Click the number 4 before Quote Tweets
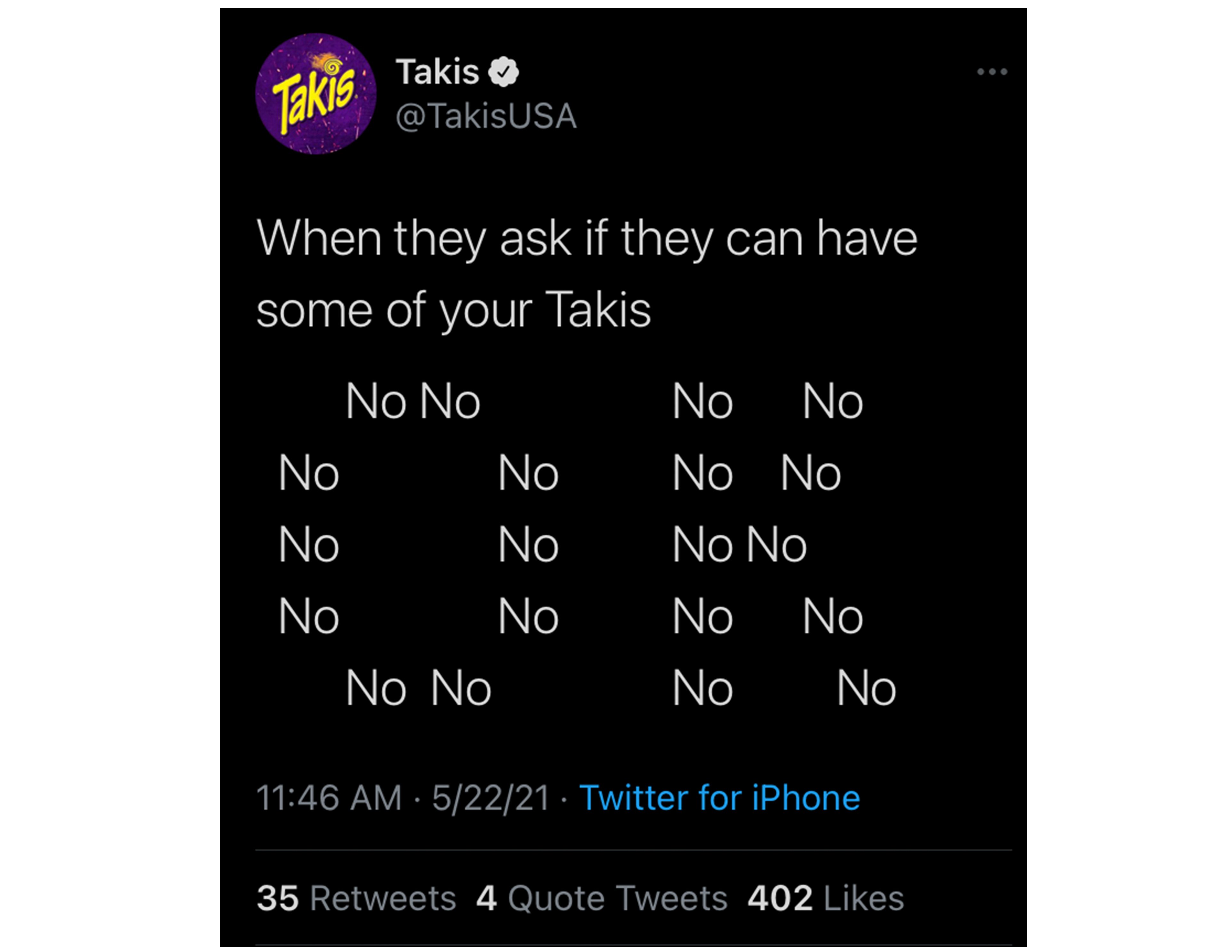Image resolution: width=1232 pixels, height=952 pixels. point(486,898)
